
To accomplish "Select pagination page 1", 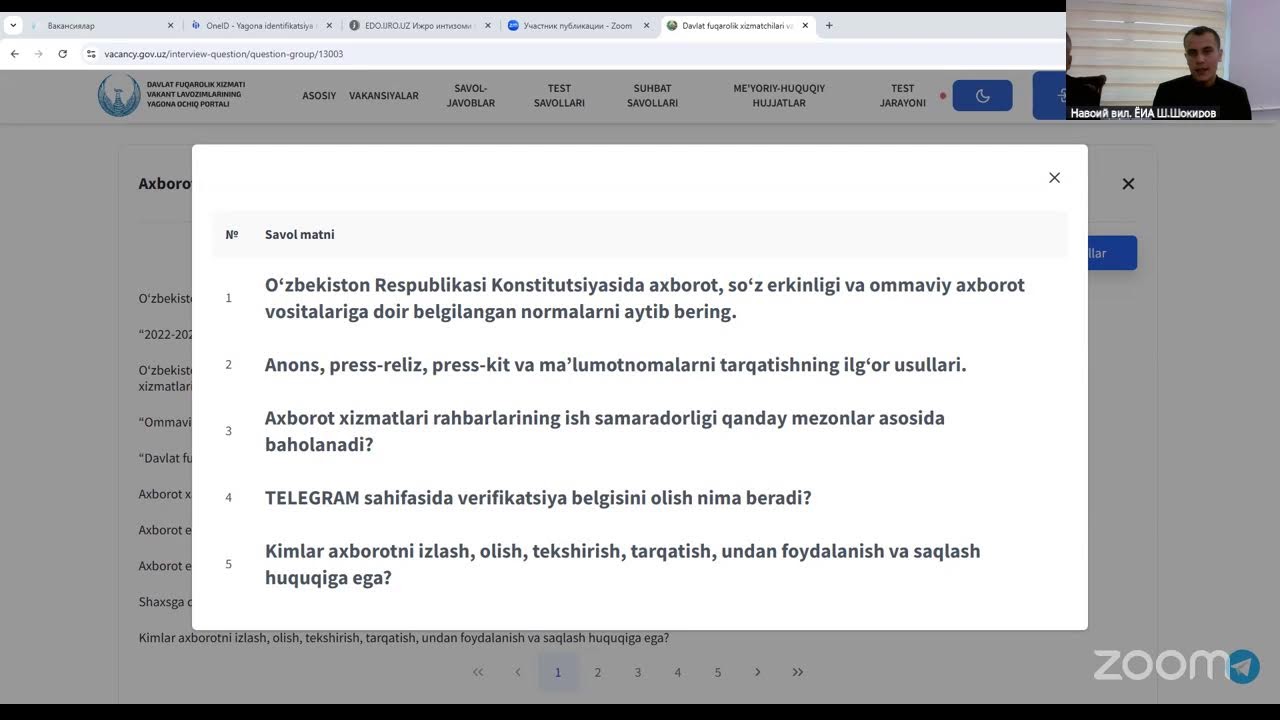I will pos(558,672).
